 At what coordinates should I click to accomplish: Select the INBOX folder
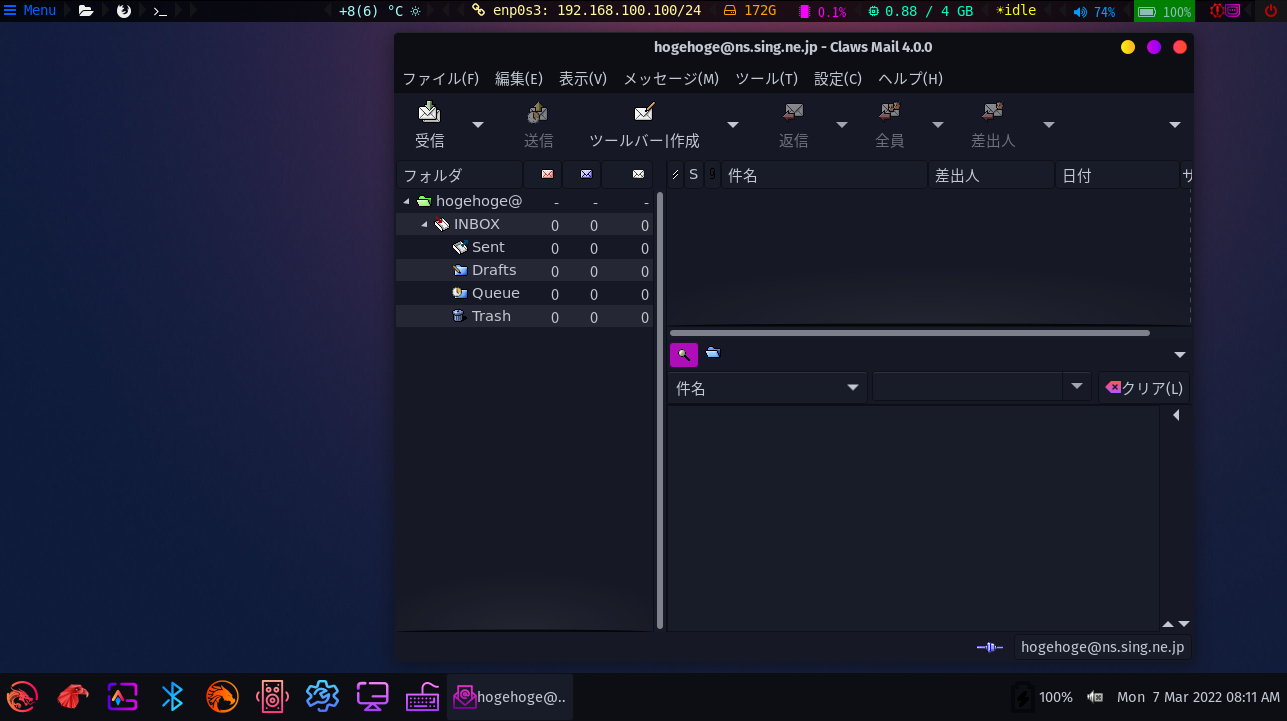(476, 224)
